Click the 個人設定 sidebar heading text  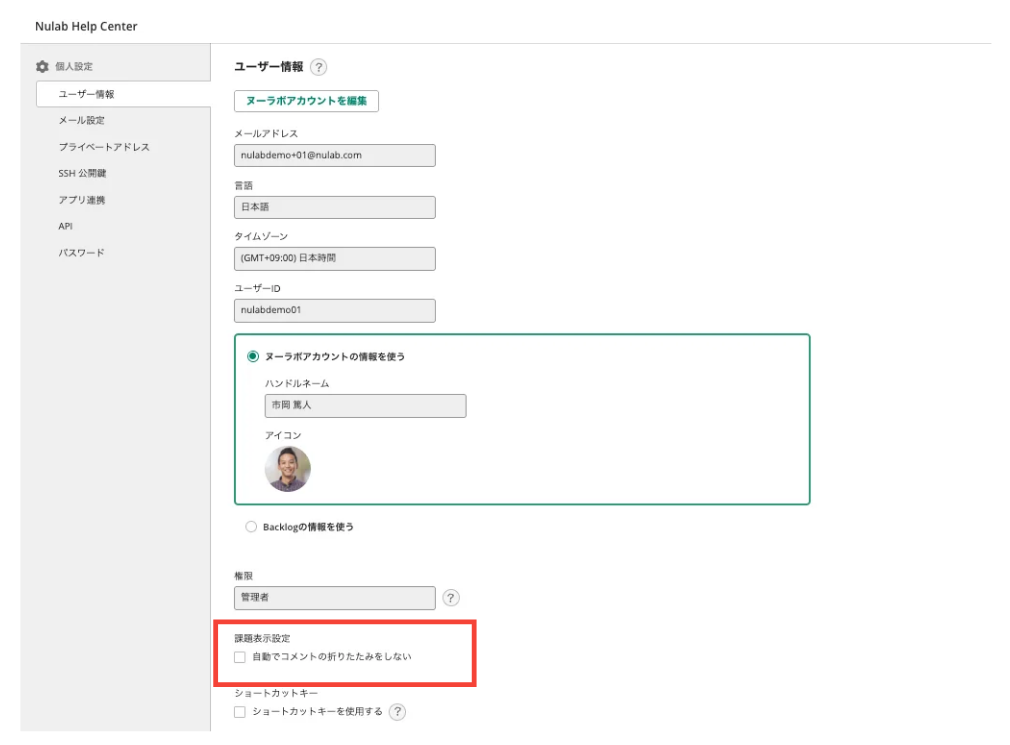click(73, 66)
